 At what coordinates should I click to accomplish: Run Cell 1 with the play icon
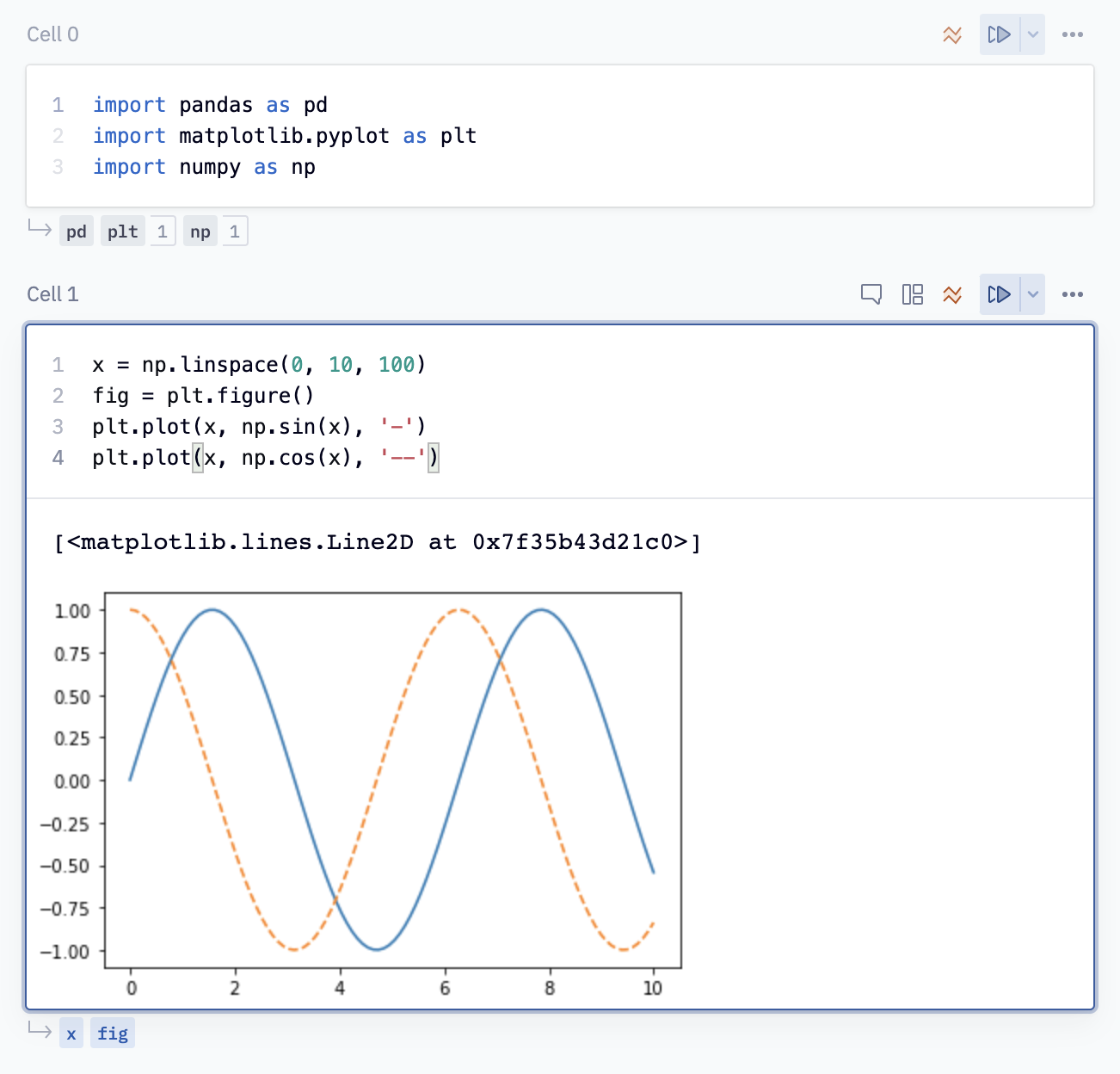tap(1000, 293)
